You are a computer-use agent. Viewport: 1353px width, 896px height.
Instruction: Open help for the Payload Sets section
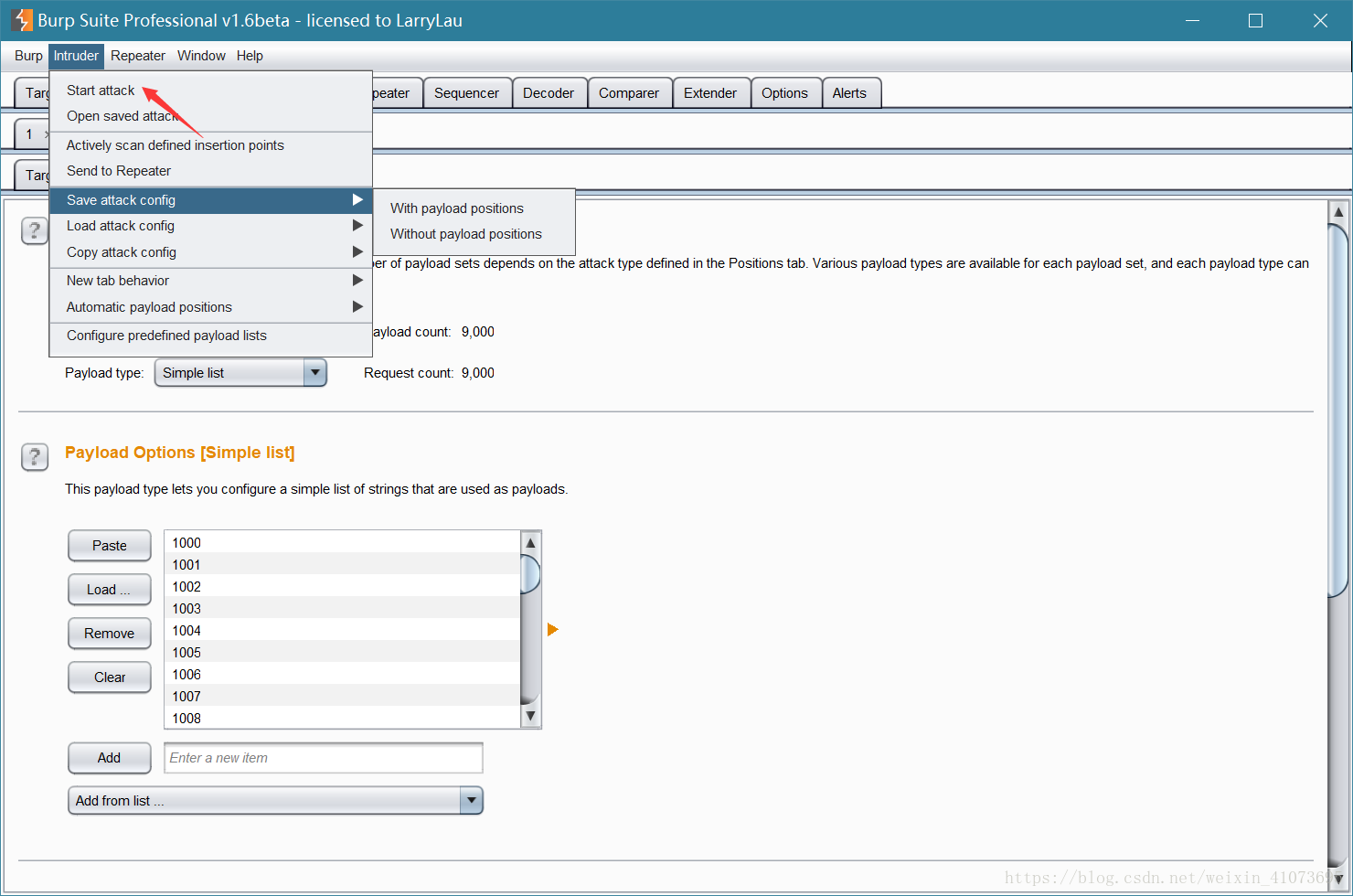tap(35, 230)
